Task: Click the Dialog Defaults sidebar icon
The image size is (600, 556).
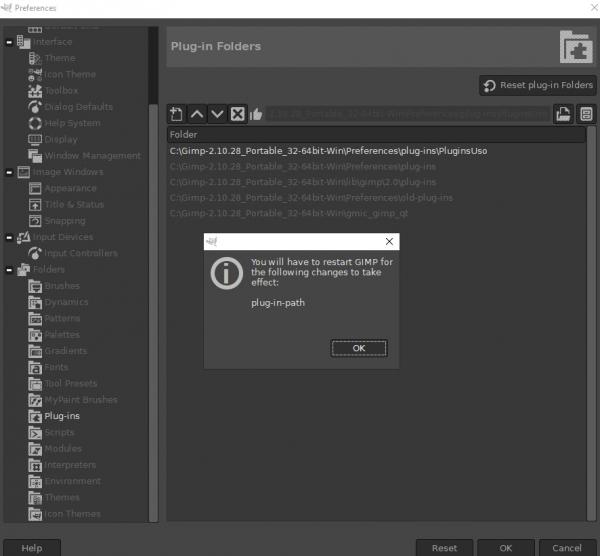Action: pyautogui.click(x=35, y=107)
